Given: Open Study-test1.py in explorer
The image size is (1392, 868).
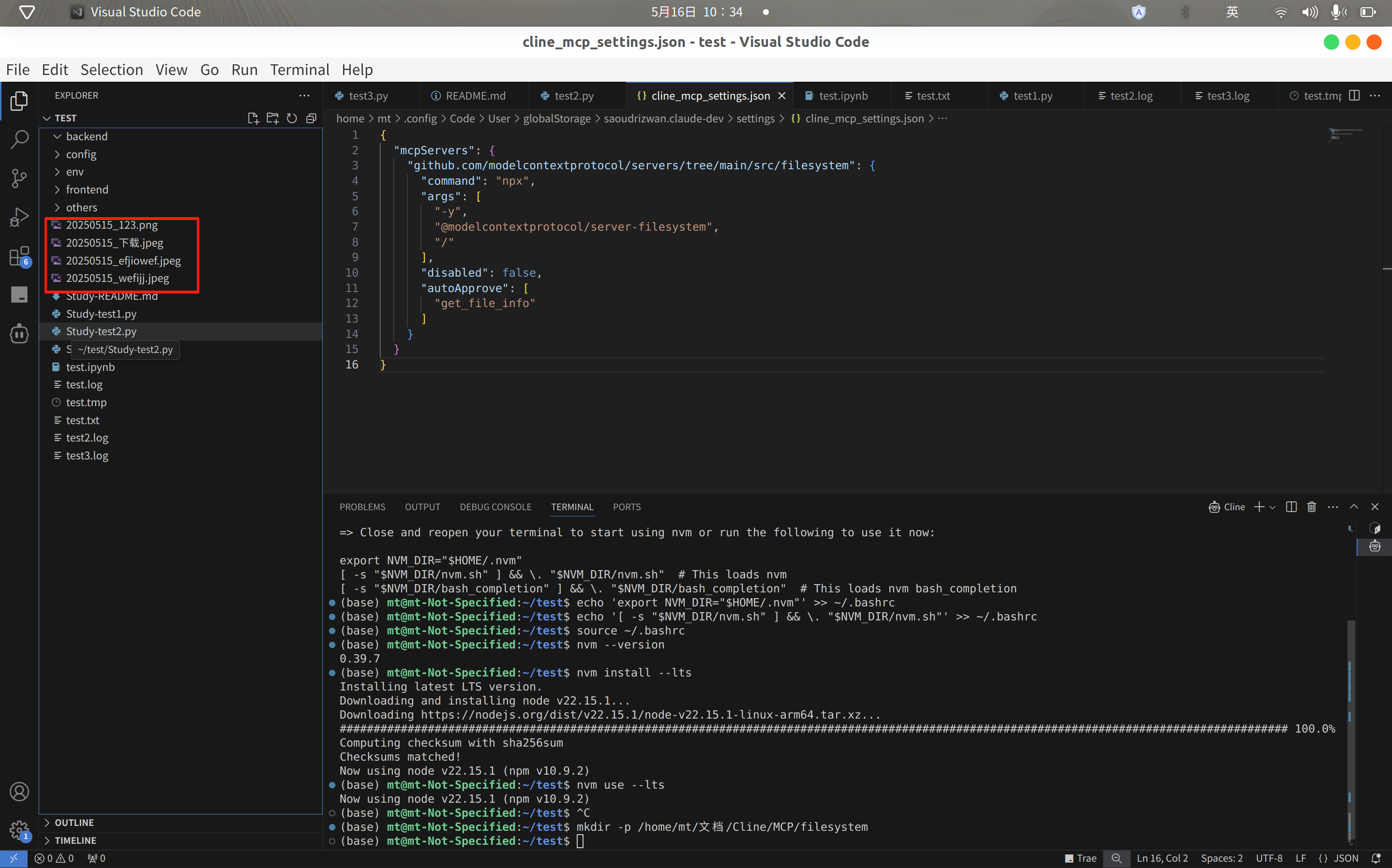Looking at the screenshot, I should (101, 313).
